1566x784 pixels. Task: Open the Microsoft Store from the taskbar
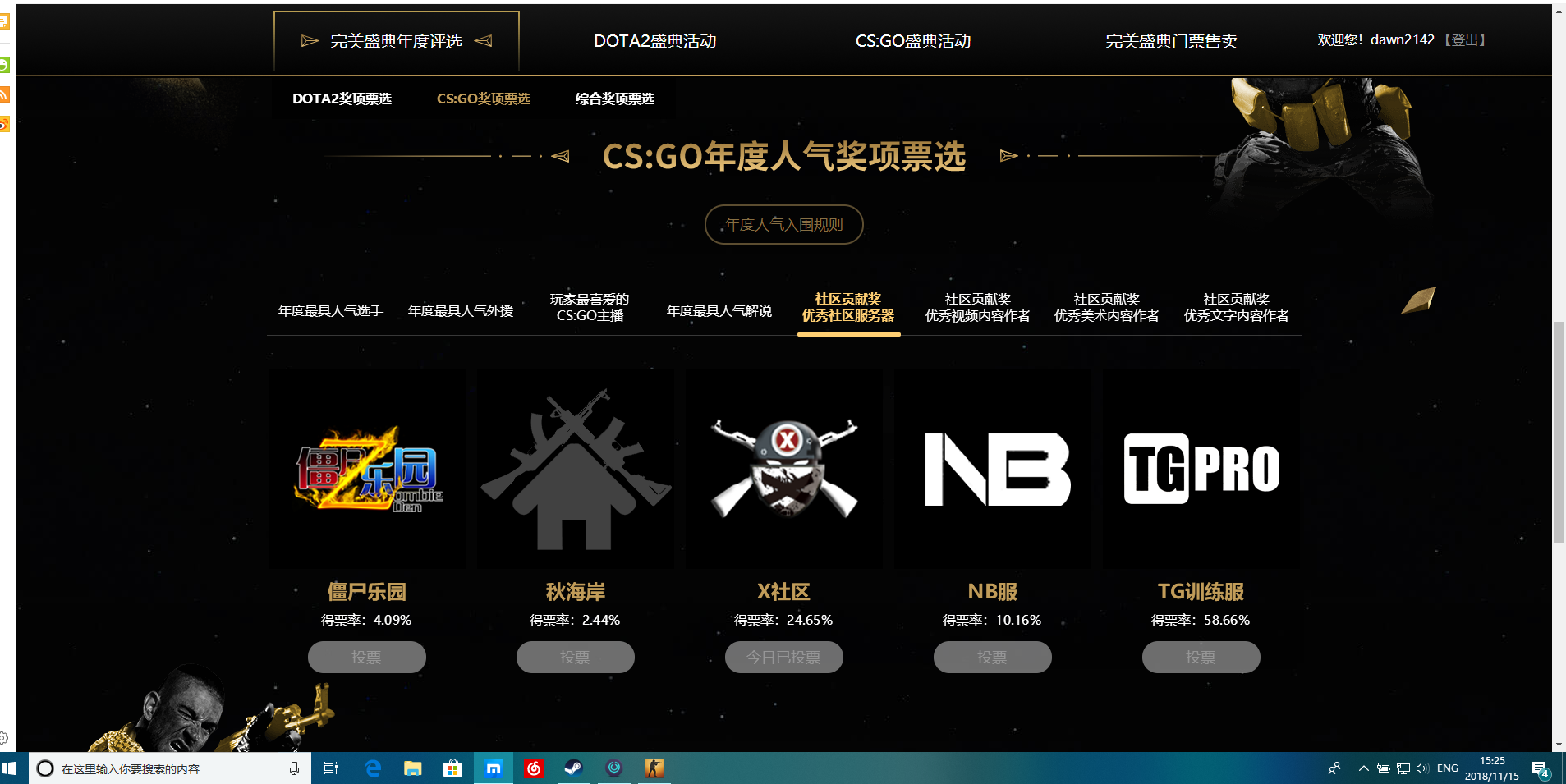pos(452,768)
